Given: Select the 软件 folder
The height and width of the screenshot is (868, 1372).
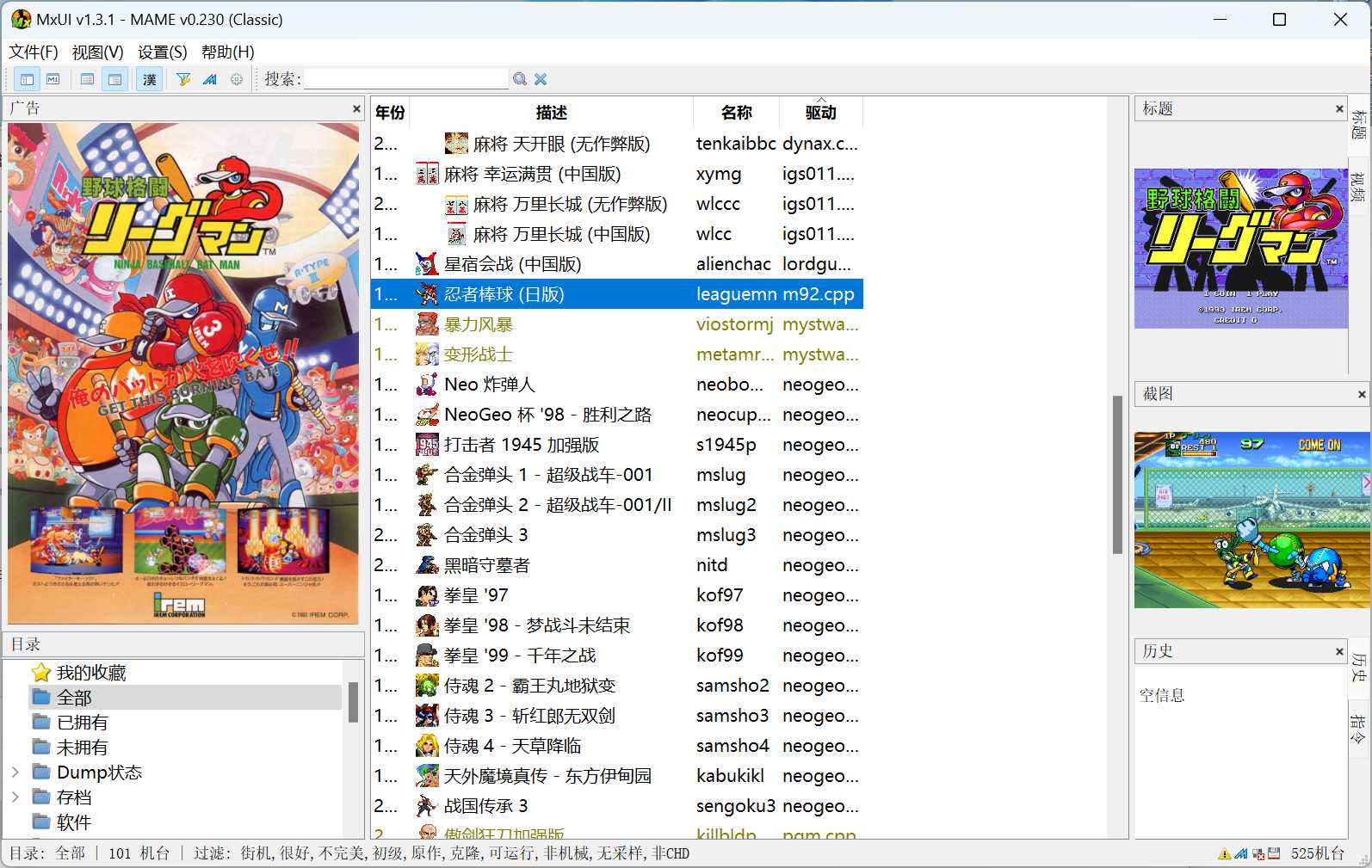Looking at the screenshot, I should 62,822.
